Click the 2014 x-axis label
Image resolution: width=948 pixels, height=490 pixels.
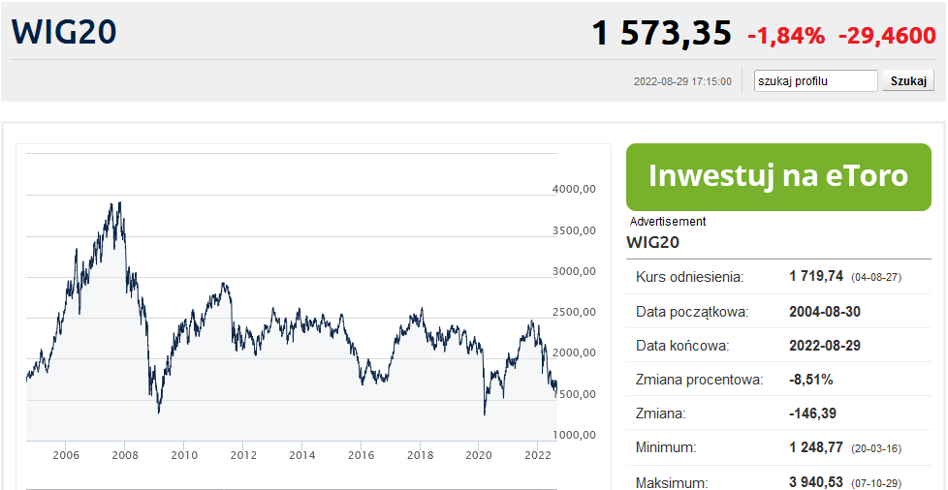tap(302, 455)
